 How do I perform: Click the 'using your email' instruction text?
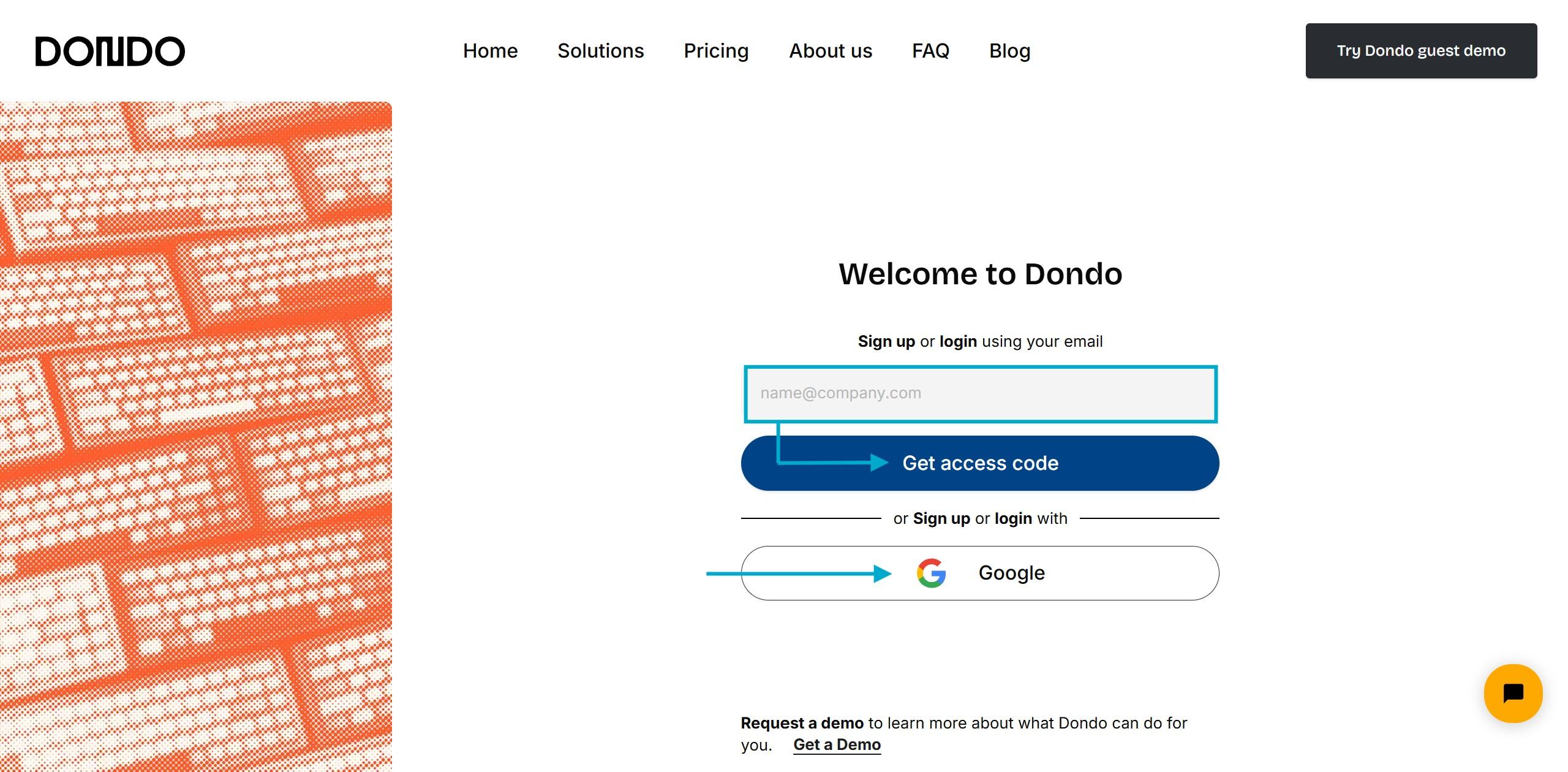[1041, 341]
